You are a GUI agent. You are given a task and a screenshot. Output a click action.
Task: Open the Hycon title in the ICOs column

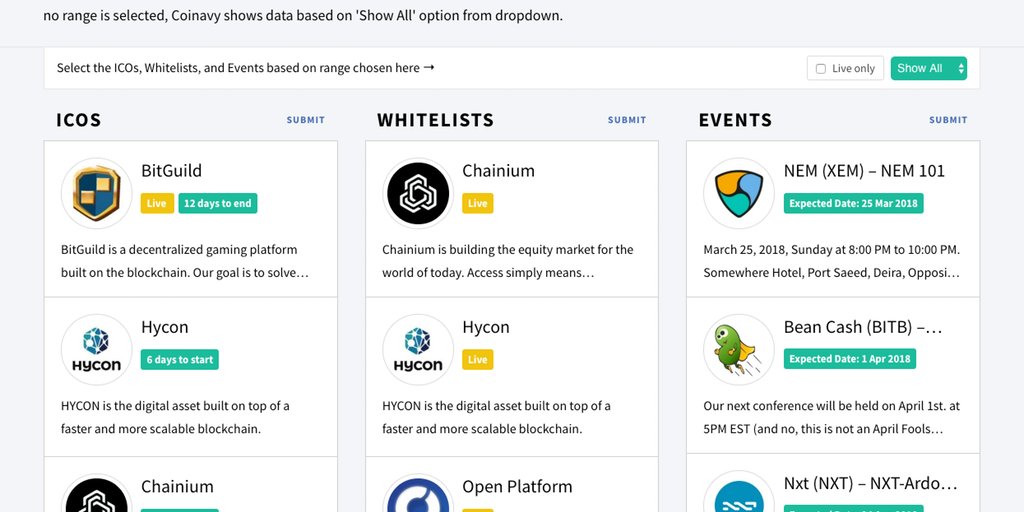click(x=165, y=327)
